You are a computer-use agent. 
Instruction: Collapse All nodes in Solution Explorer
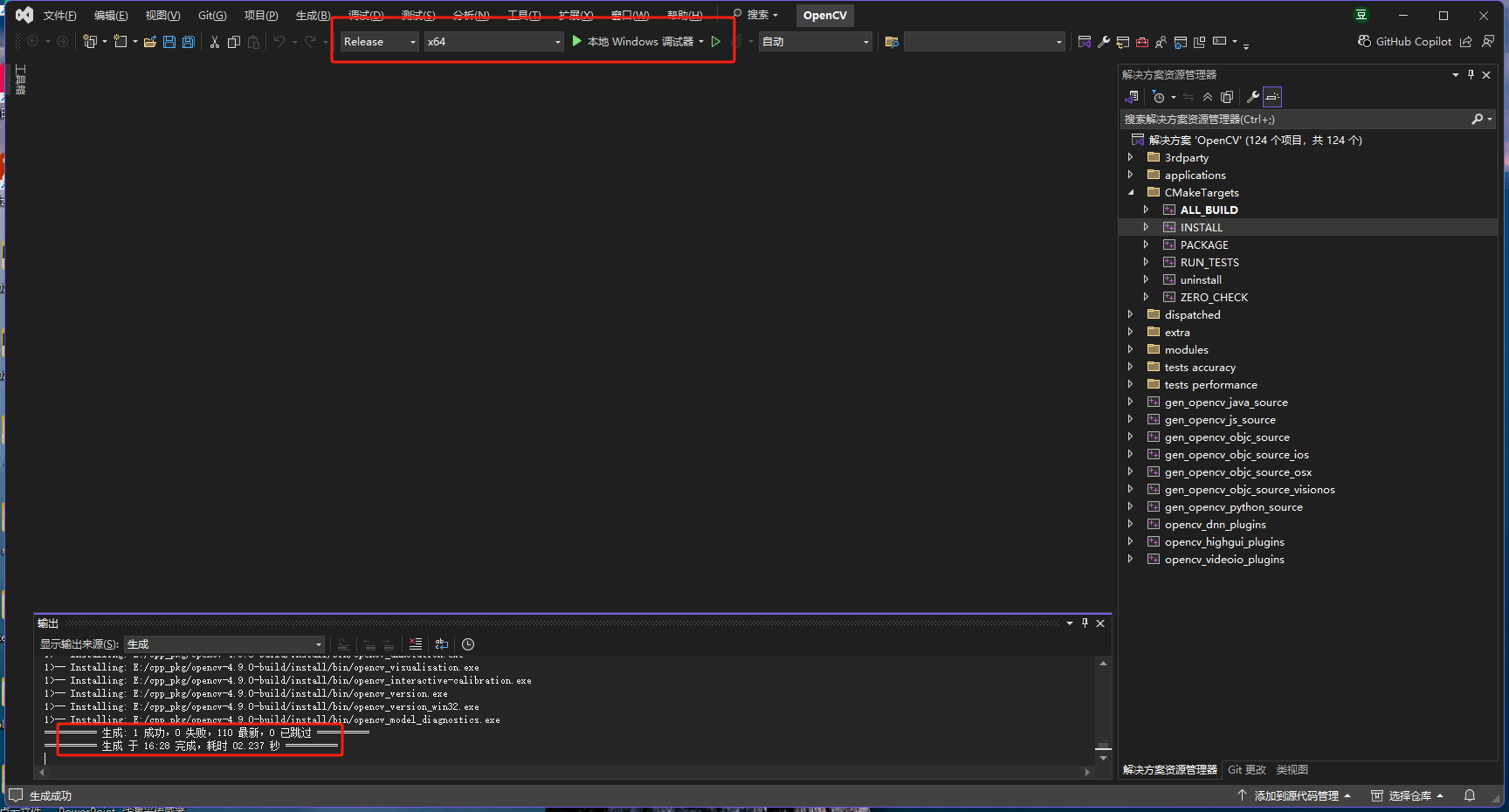pyautogui.click(x=1207, y=96)
